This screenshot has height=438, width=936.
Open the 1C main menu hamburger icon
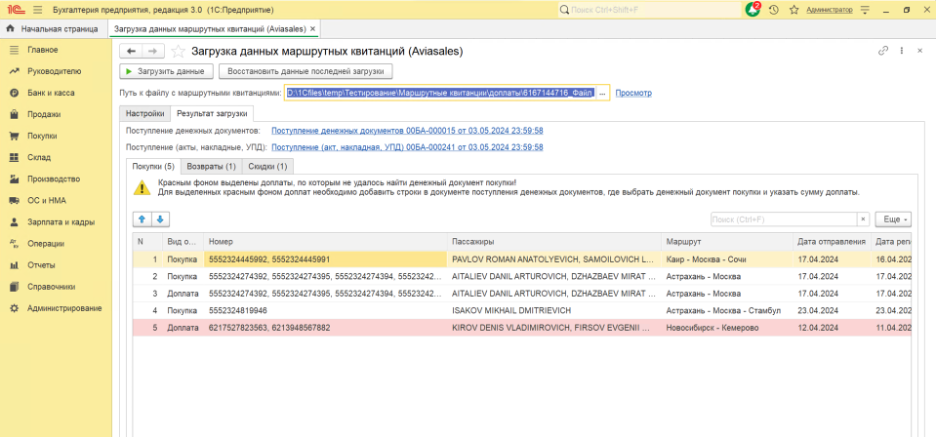[38, 10]
